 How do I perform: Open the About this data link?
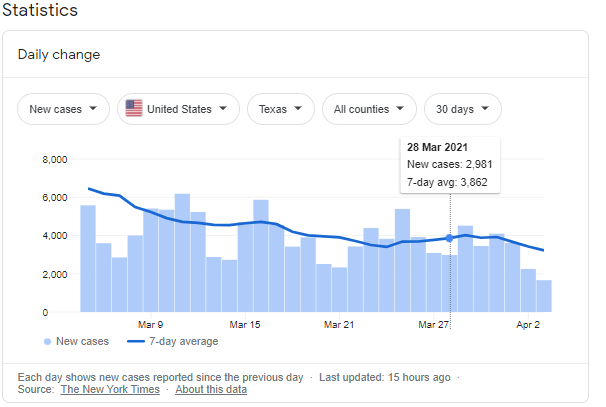211,389
